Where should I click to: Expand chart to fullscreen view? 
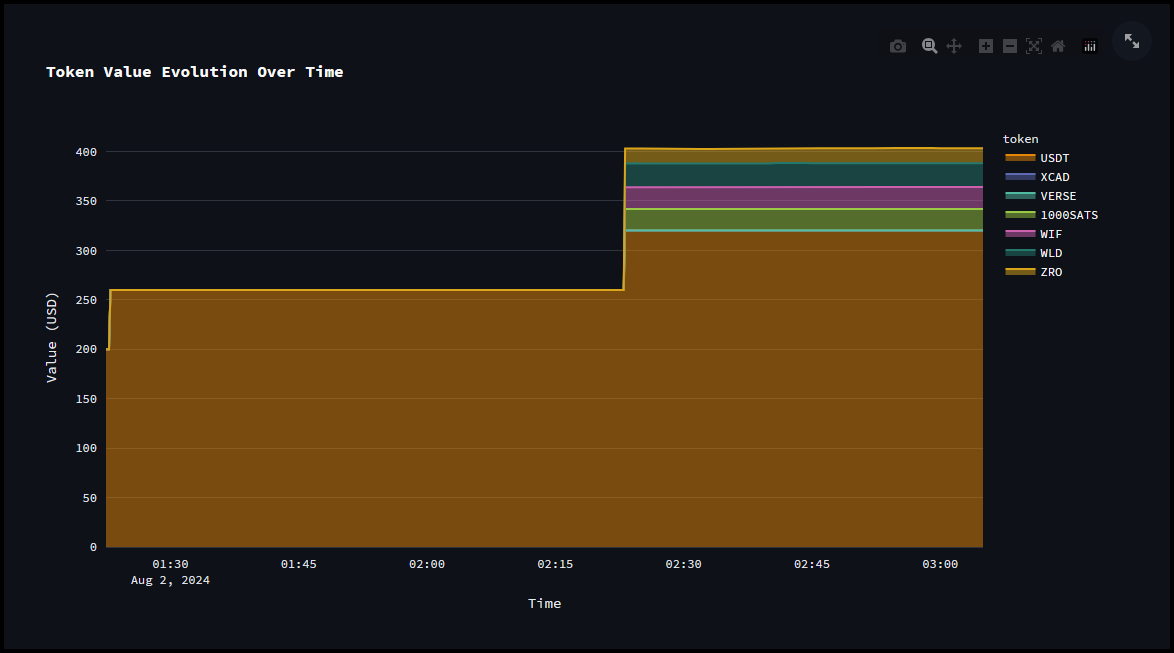point(1132,41)
